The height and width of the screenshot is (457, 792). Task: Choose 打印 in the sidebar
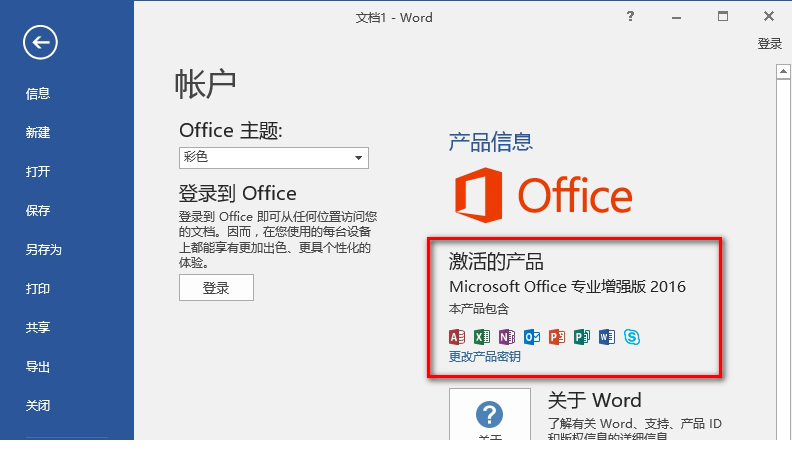[38, 288]
